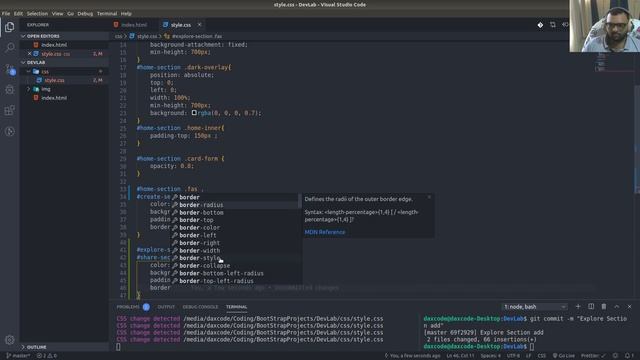Change UTF-8 encoding in status bar
The height and width of the screenshot is (360, 640).
click(x=513, y=356)
